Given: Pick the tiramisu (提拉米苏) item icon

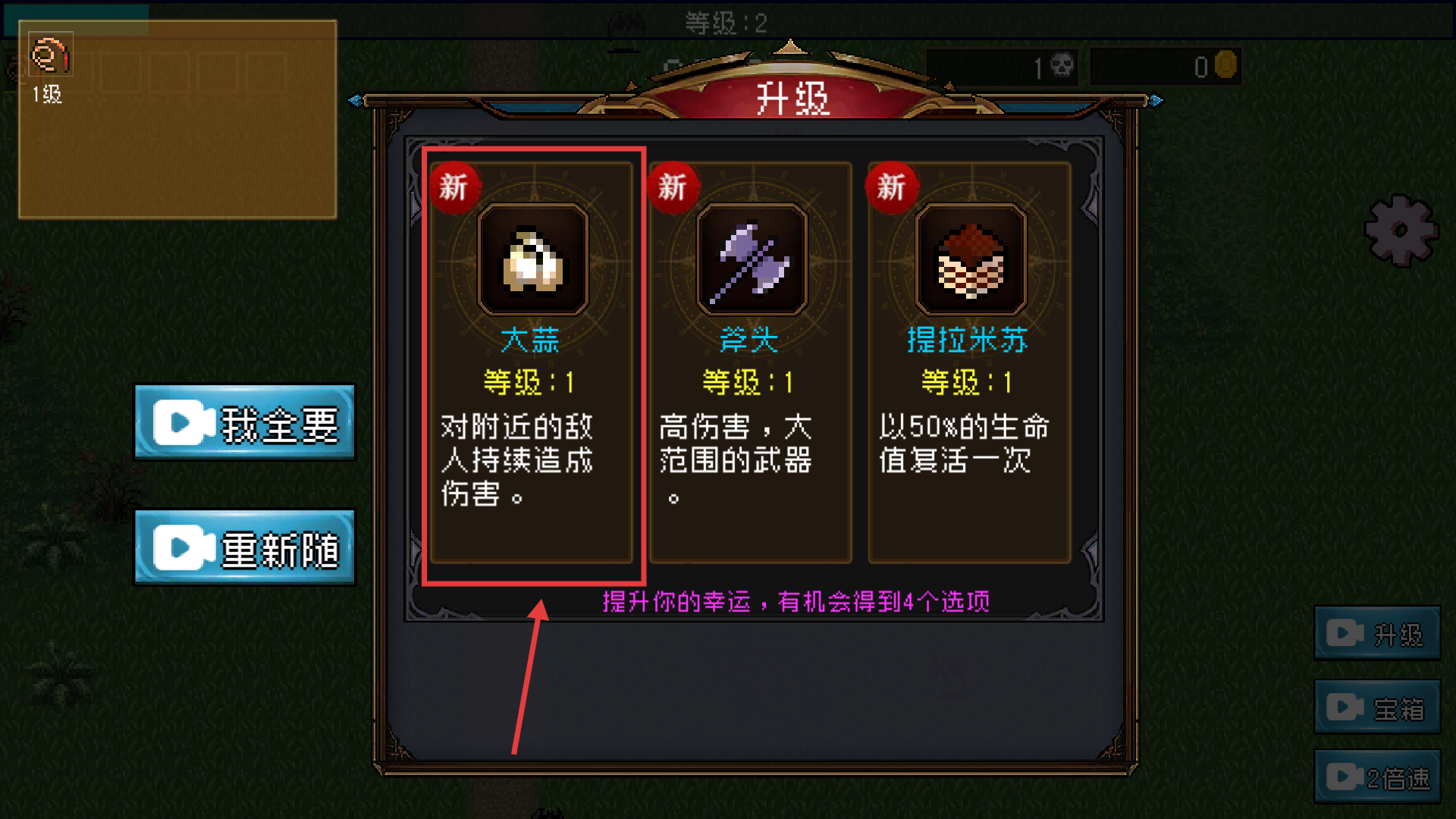Looking at the screenshot, I should (x=971, y=259).
